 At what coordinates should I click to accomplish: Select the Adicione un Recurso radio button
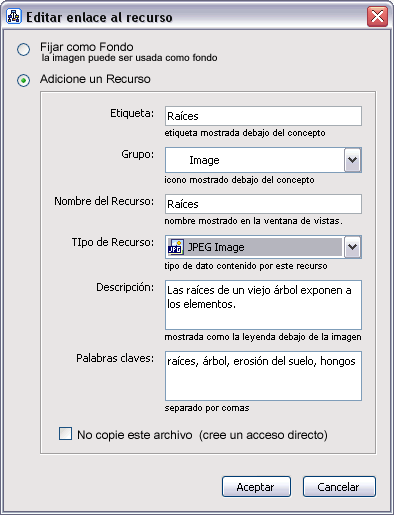coord(23,80)
